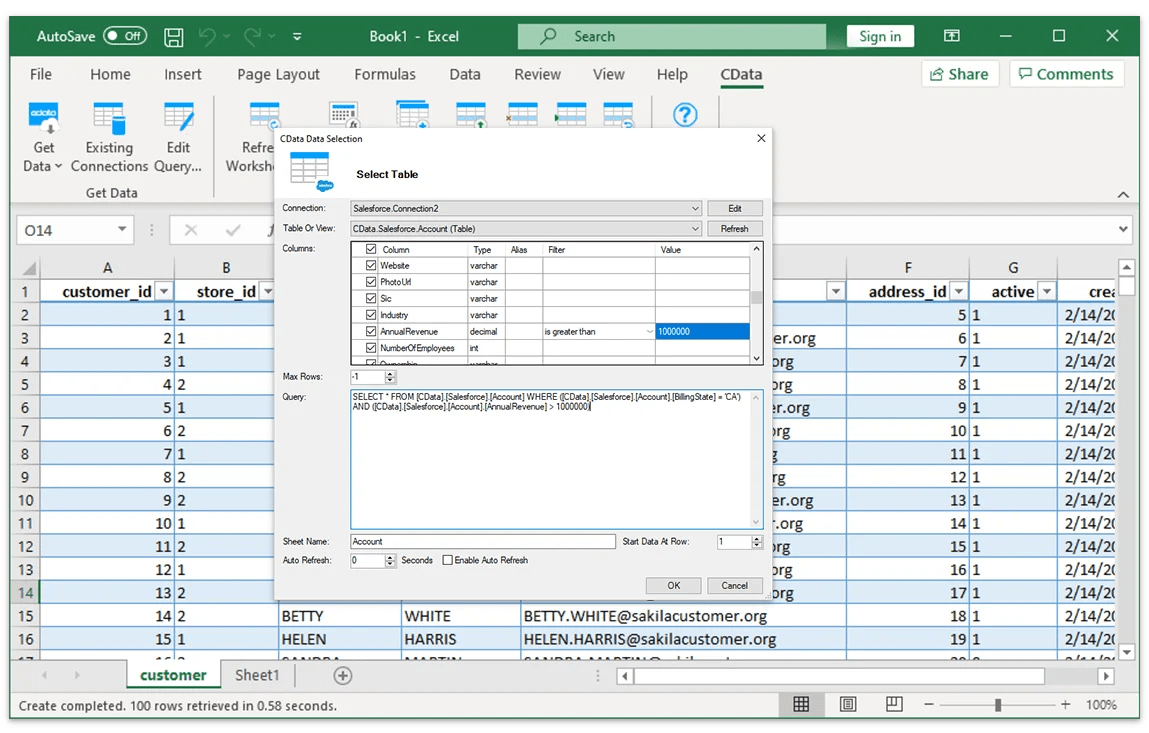The image size is (1149, 733).
Task: Click the table with curved-arrow ribbon icon
Action: tap(618, 116)
